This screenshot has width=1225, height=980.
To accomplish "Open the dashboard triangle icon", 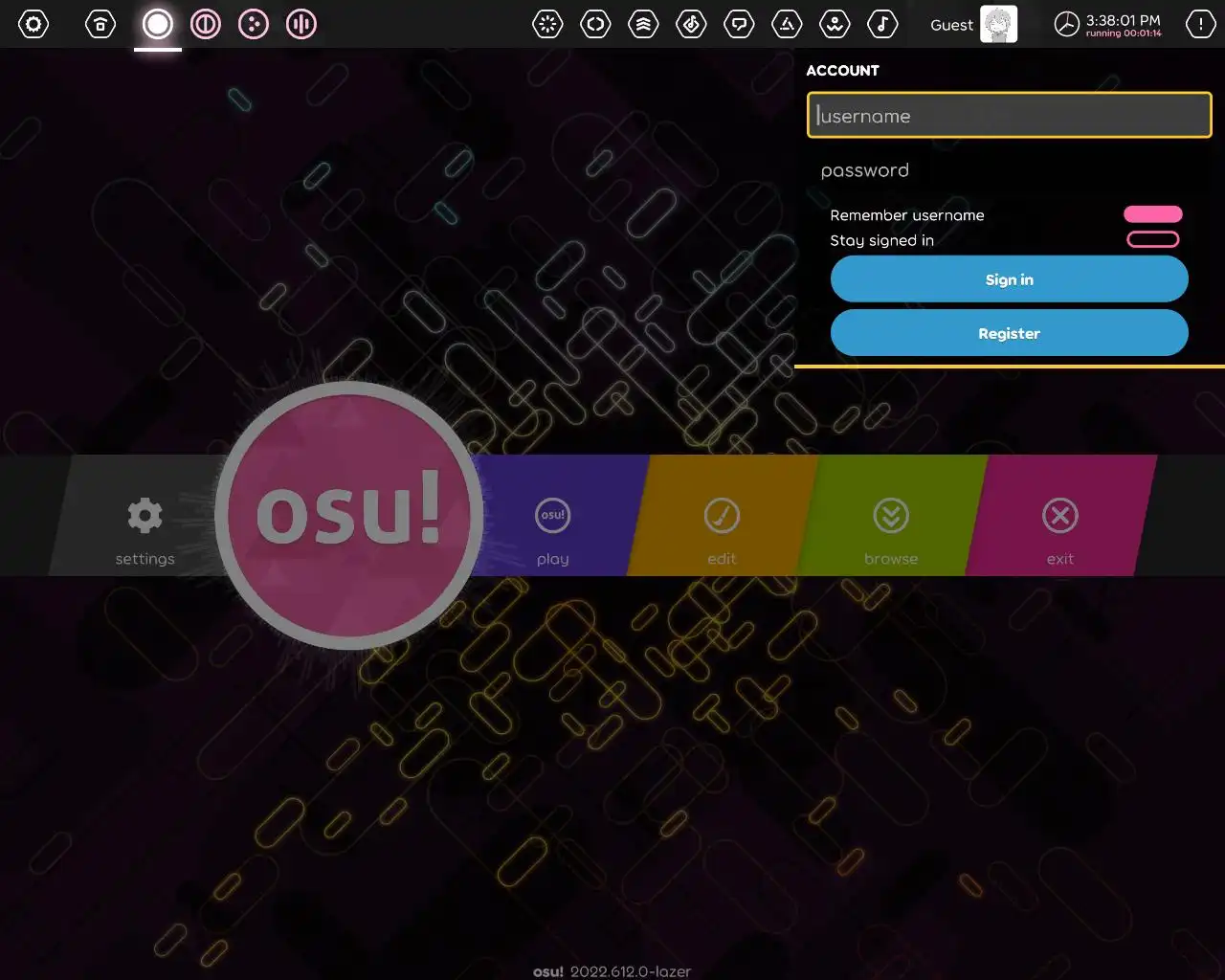I will pyautogui.click(x=787, y=24).
